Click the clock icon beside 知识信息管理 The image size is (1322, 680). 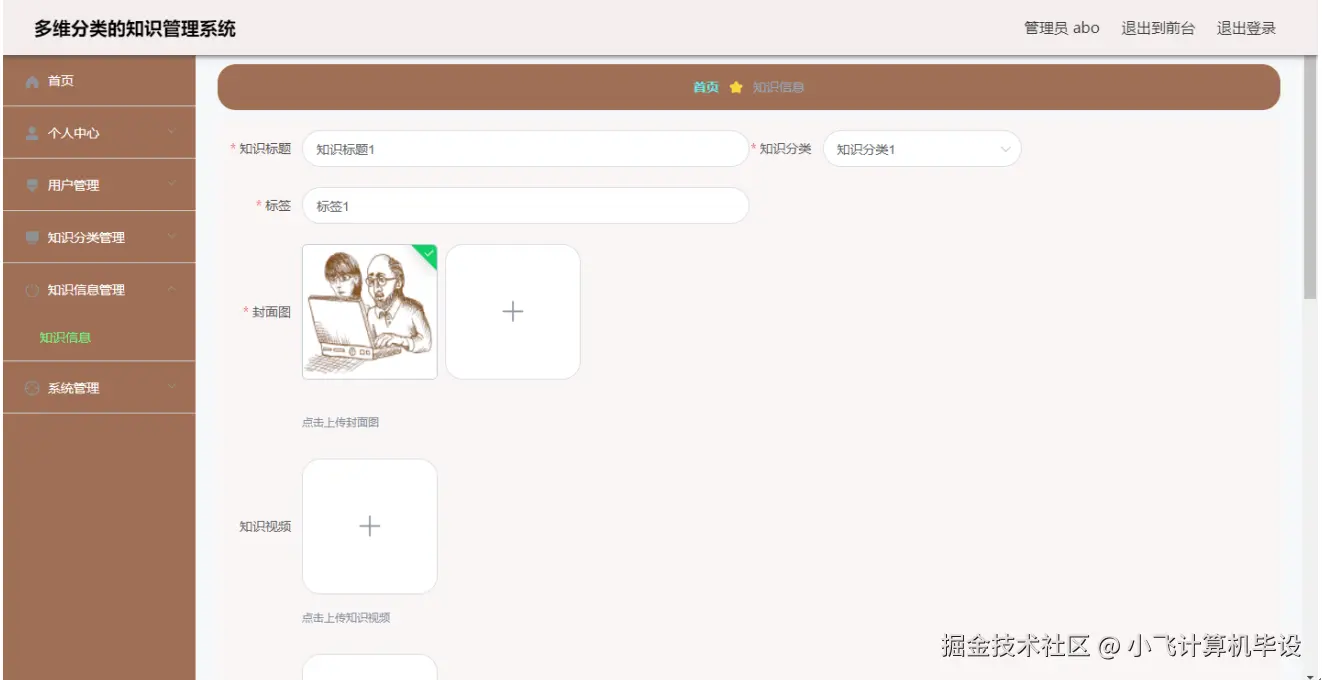pos(31,289)
